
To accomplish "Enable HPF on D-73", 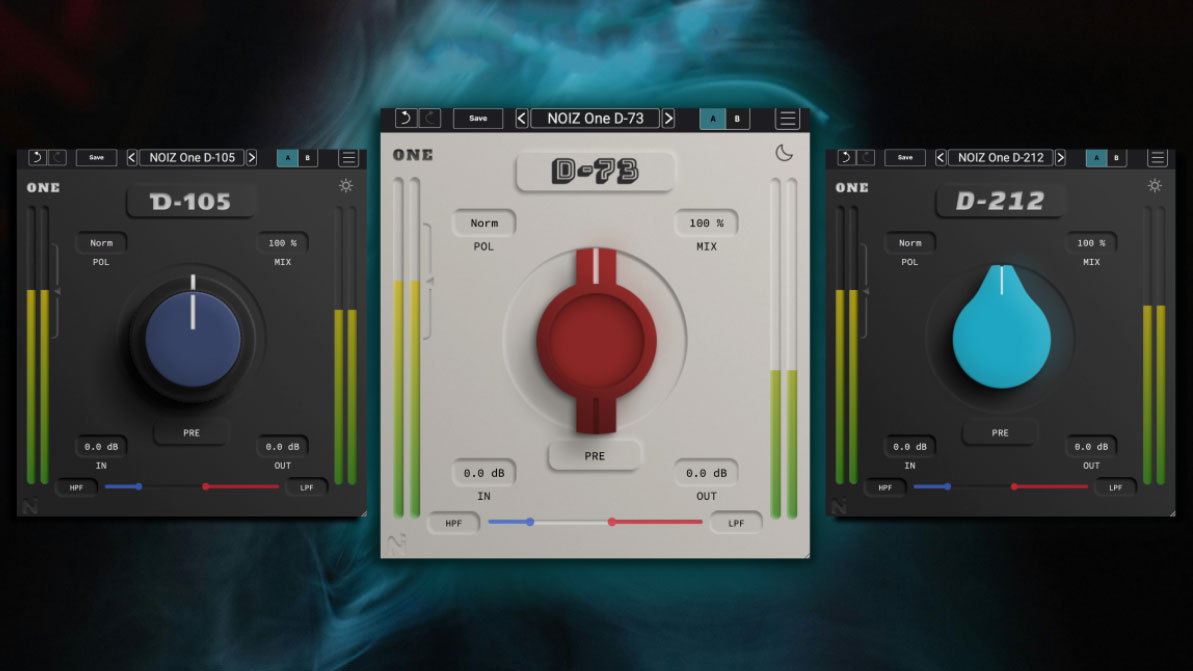I will coord(453,521).
